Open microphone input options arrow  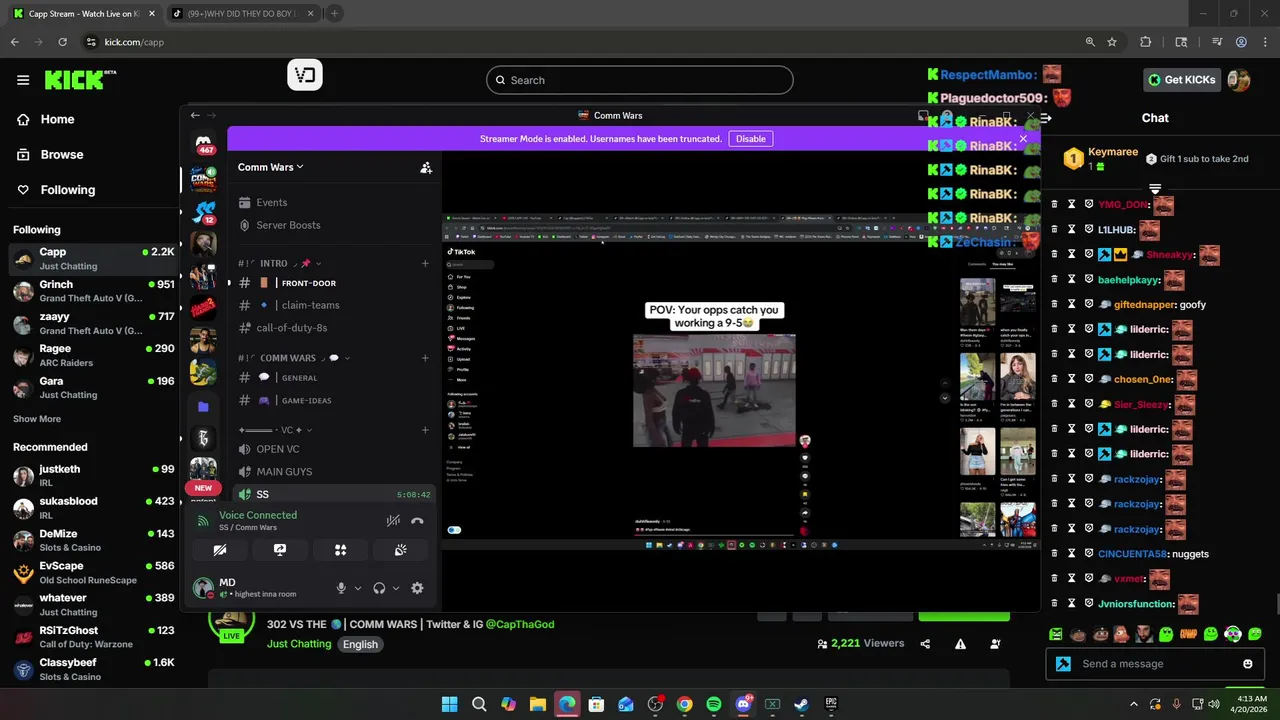tap(358, 588)
